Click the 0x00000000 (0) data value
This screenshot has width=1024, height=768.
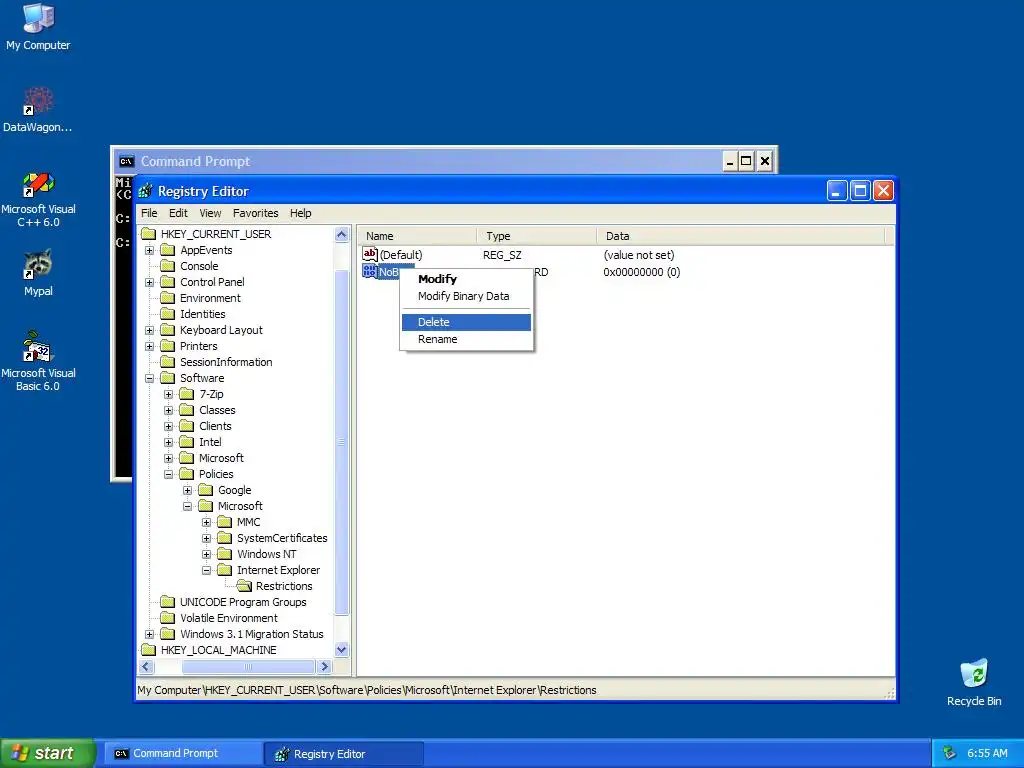pos(641,272)
